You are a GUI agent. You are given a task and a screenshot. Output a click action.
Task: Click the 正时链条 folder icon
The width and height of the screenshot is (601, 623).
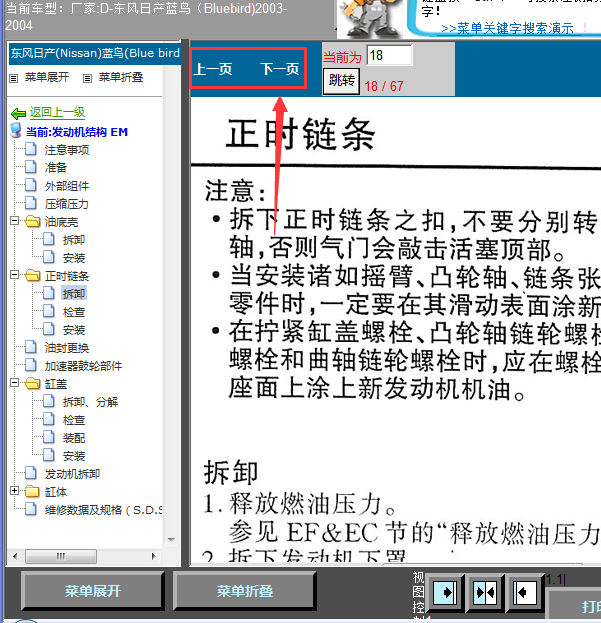(x=33, y=275)
